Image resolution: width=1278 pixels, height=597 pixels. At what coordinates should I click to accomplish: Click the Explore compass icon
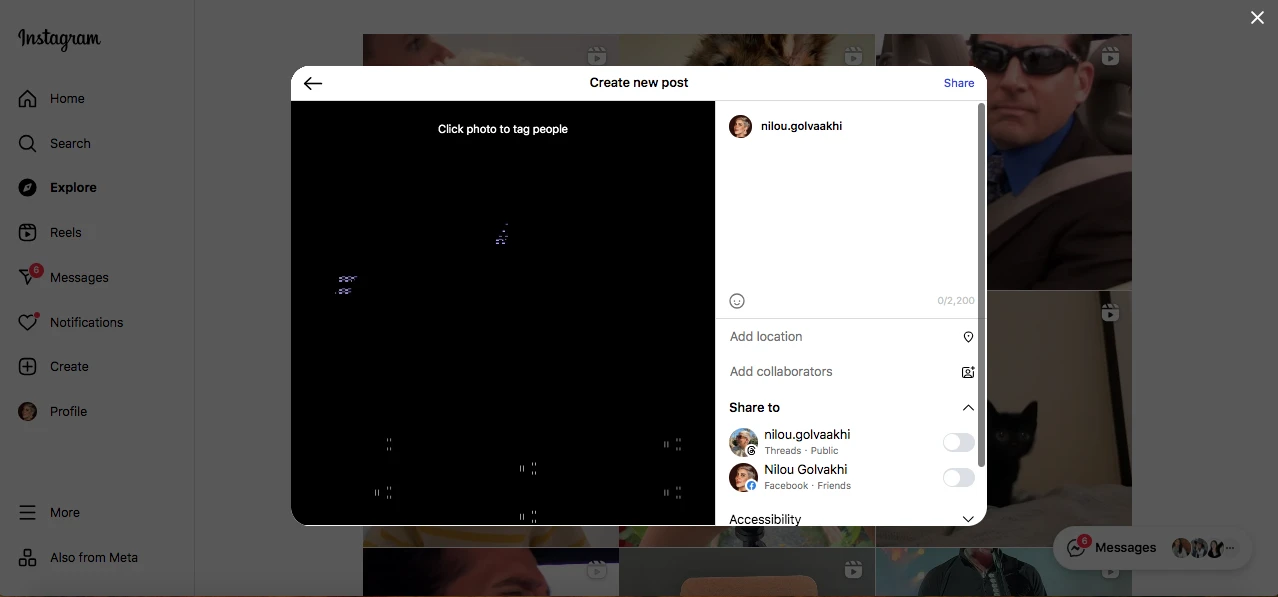28,188
